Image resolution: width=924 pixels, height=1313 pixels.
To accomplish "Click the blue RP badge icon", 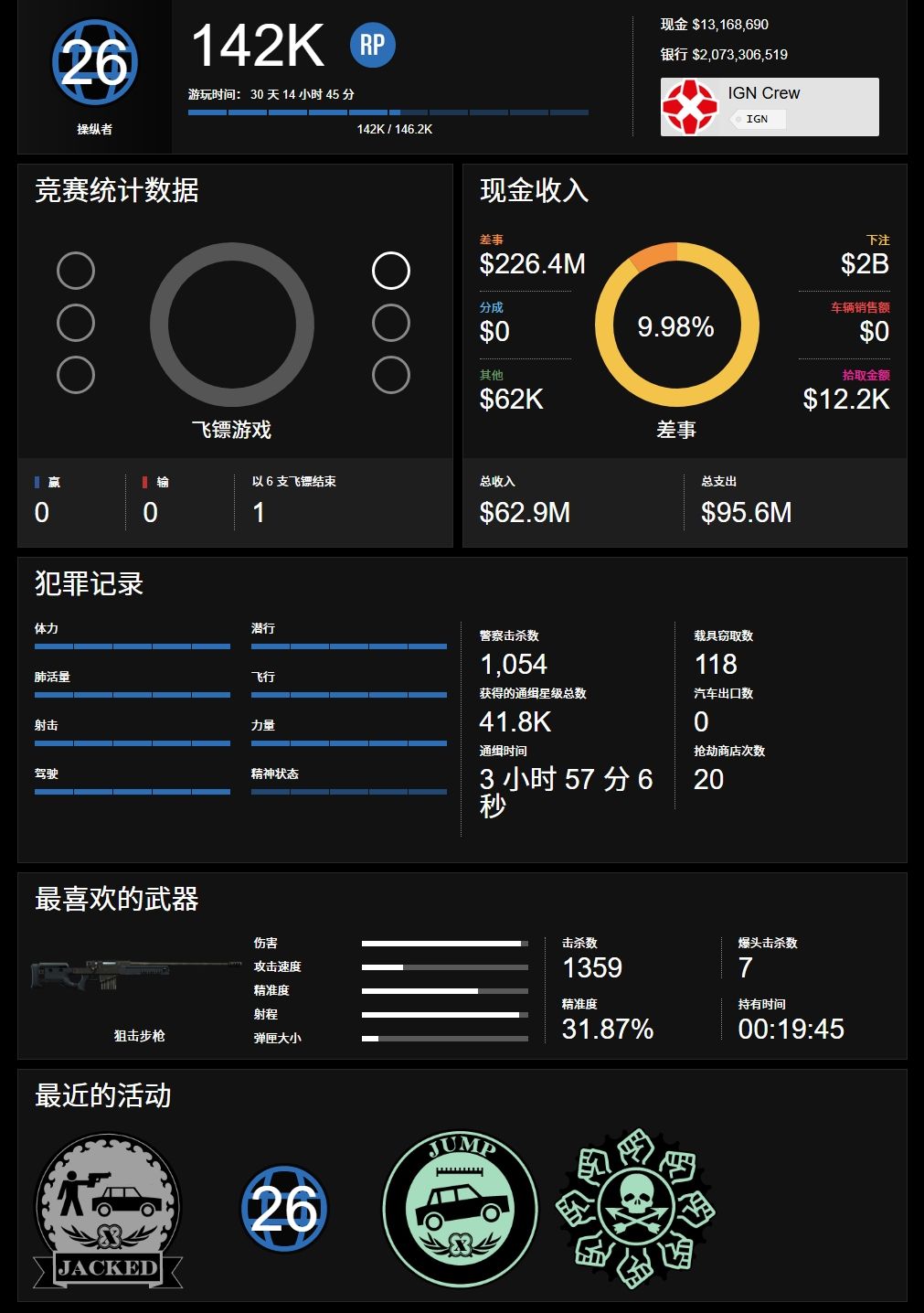I will [373, 45].
